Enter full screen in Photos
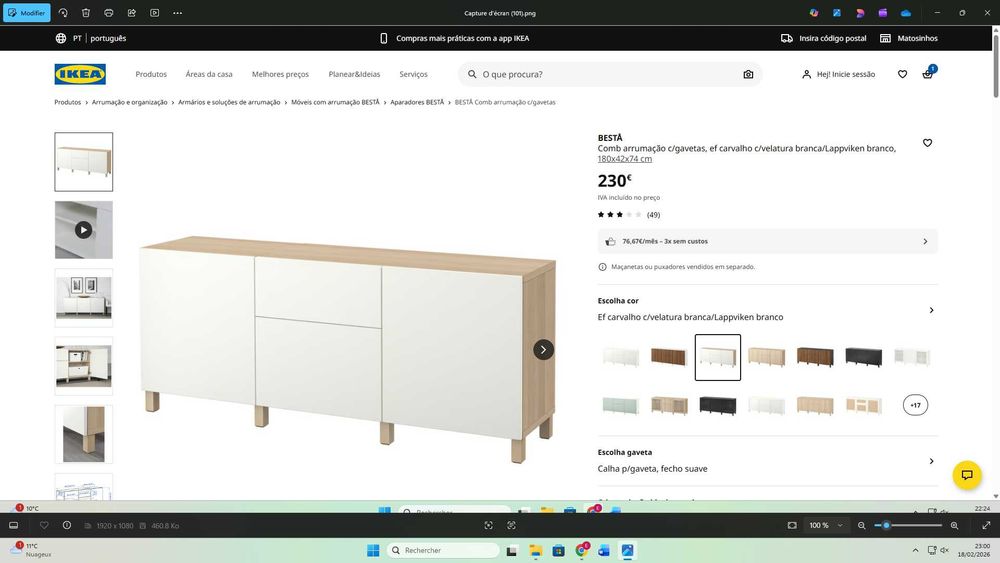The width and height of the screenshot is (1000, 563). click(x=986, y=525)
